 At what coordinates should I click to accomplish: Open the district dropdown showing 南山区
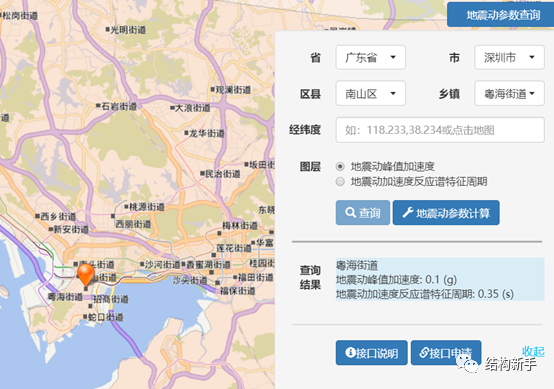[371, 93]
